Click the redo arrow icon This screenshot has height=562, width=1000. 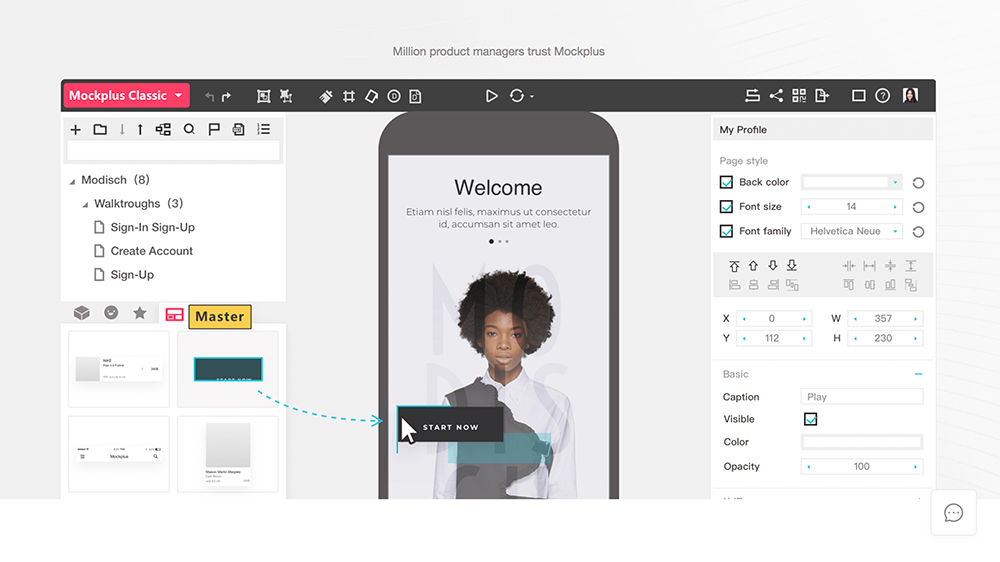(x=227, y=97)
